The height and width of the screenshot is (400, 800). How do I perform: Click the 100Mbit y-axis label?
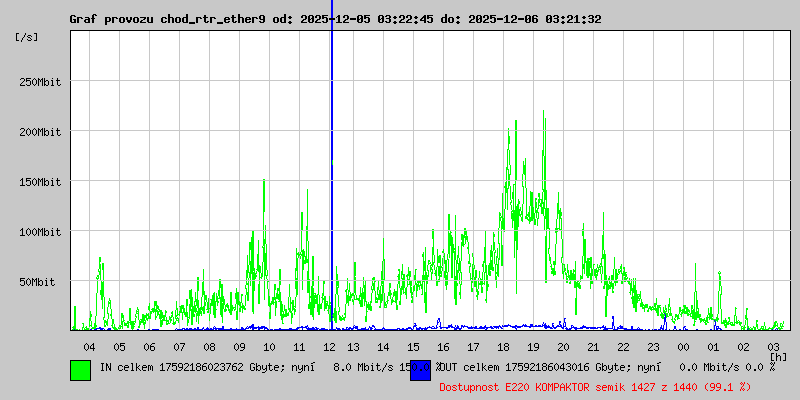click(40, 232)
